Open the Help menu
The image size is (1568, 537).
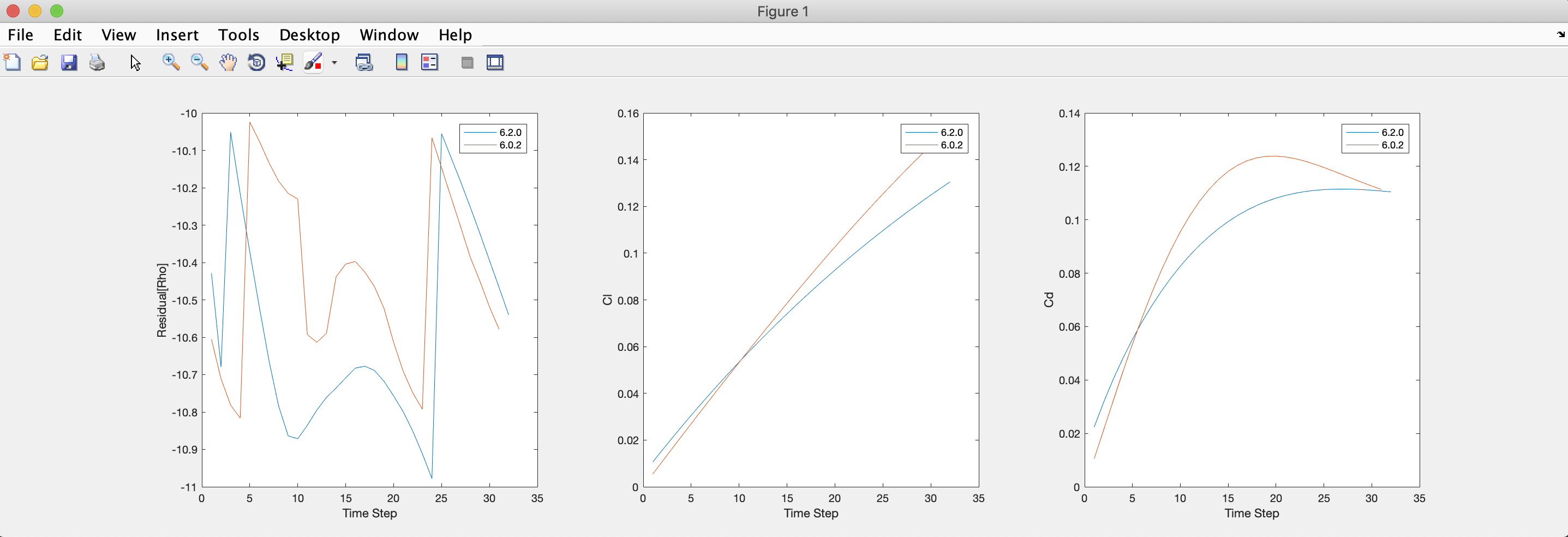456,35
